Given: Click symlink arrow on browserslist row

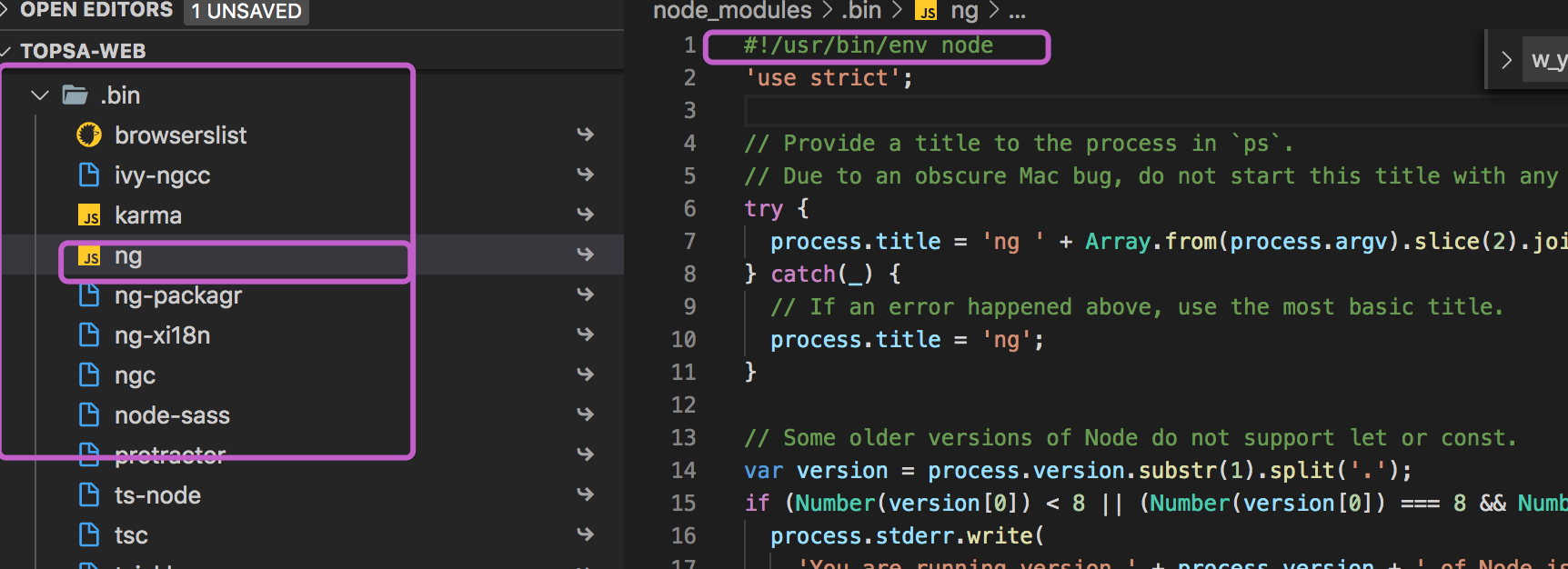Looking at the screenshot, I should [x=585, y=135].
